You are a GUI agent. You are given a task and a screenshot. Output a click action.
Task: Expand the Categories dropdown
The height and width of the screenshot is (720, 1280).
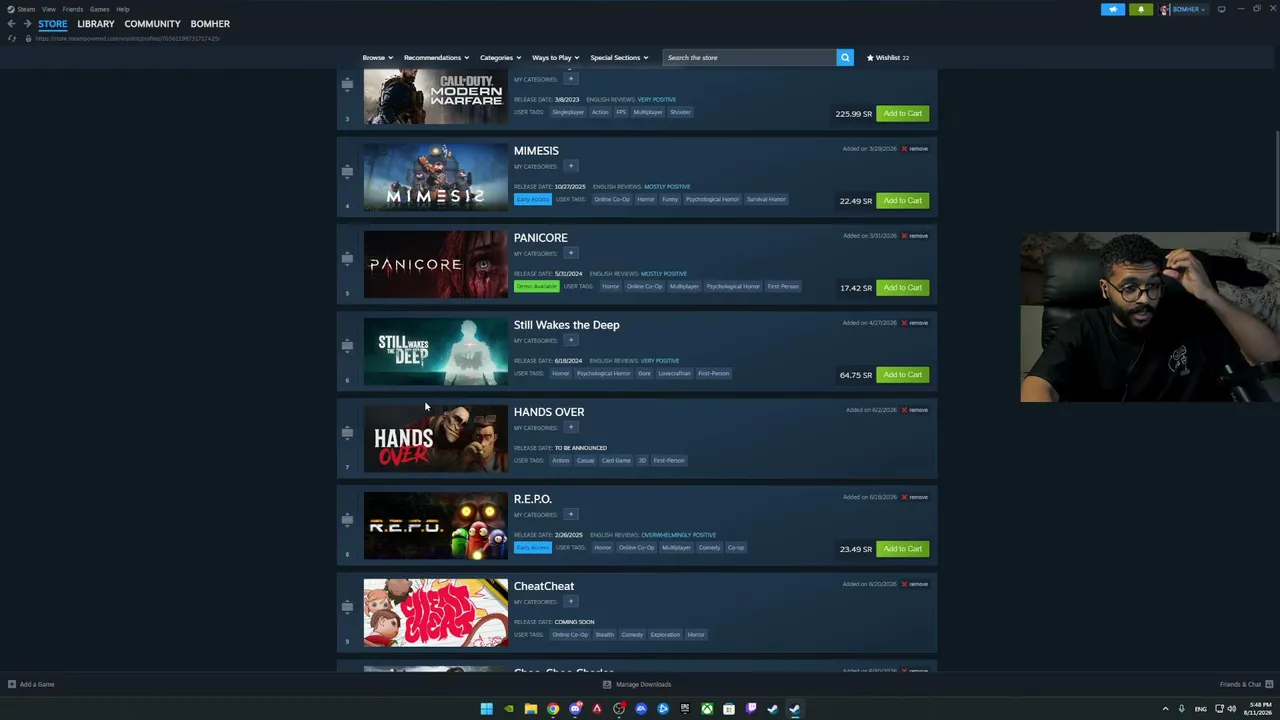point(500,57)
